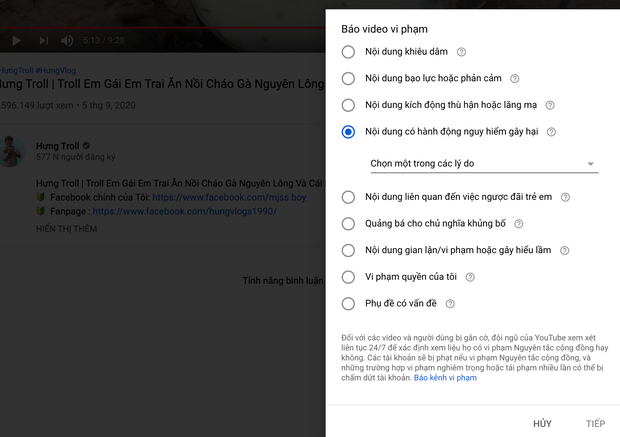Open the facebook.com/hungvlogs1990 fanpage link
The width and height of the screenshot is (620, 437).
[x=184, y=212]
